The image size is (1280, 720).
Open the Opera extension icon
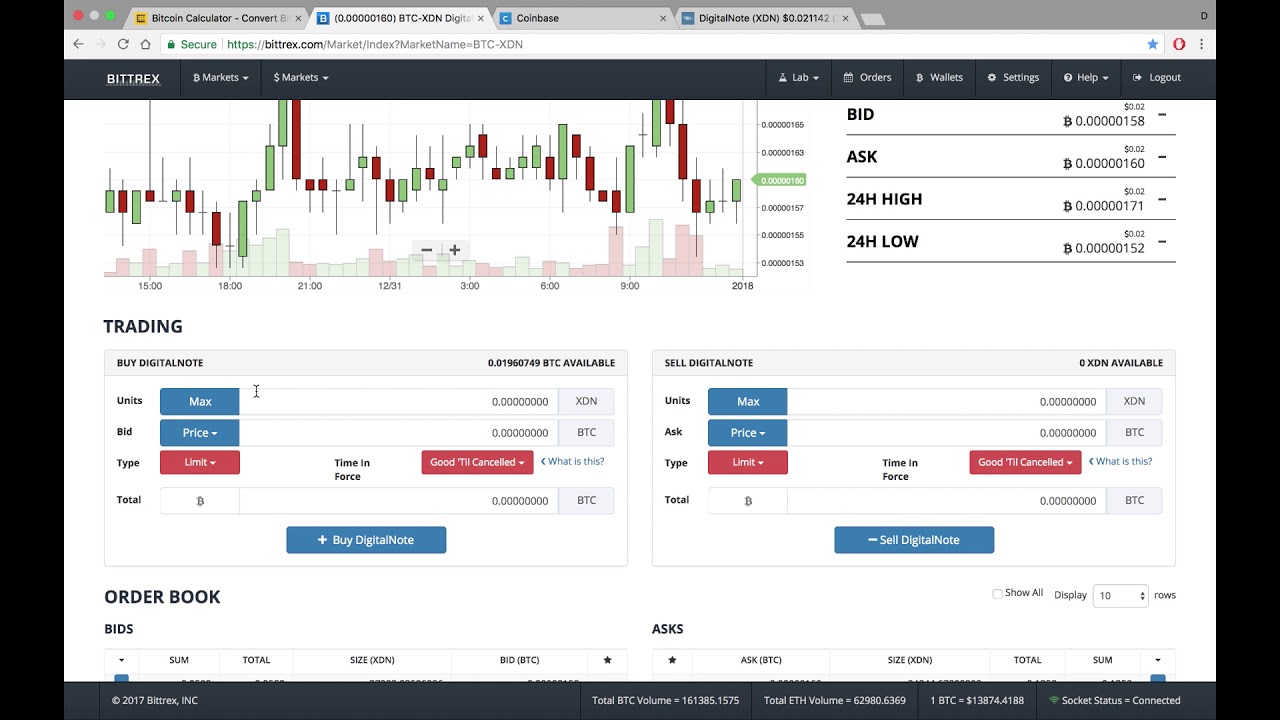click(x=1179, y=44)
